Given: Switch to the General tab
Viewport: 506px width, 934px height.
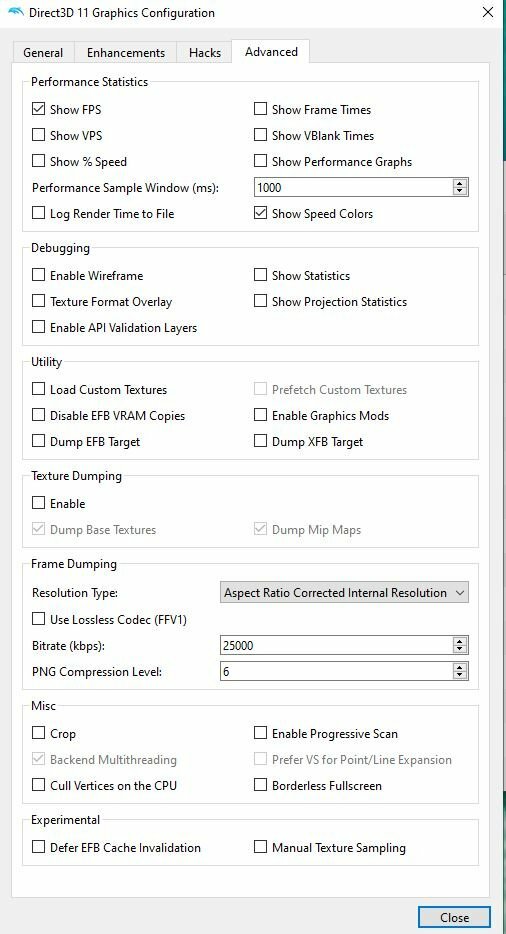Looking at the screenshot, I should click(x=43, y=52).
